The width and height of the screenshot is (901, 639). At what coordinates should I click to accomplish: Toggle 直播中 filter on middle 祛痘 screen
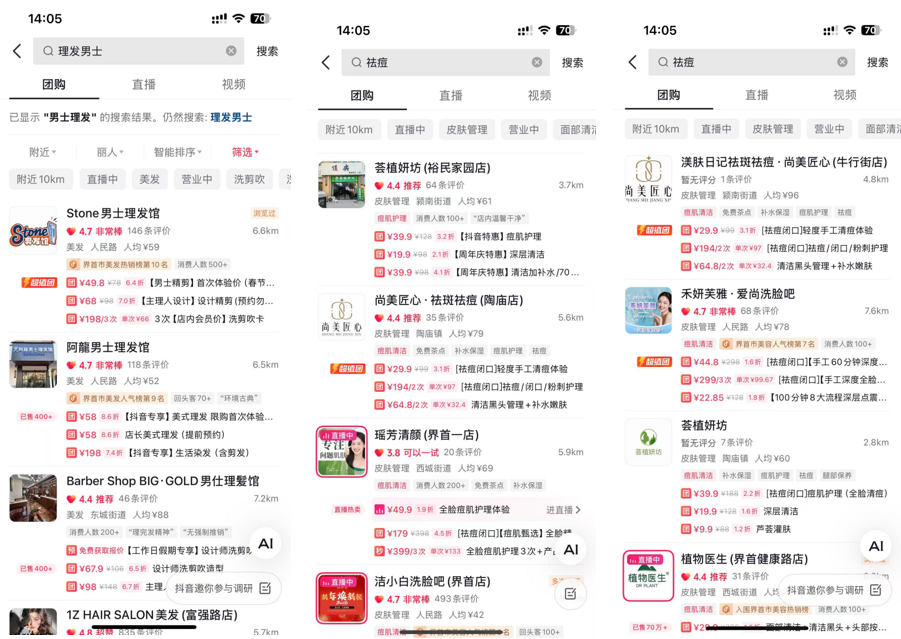click(x=410, y=130)
